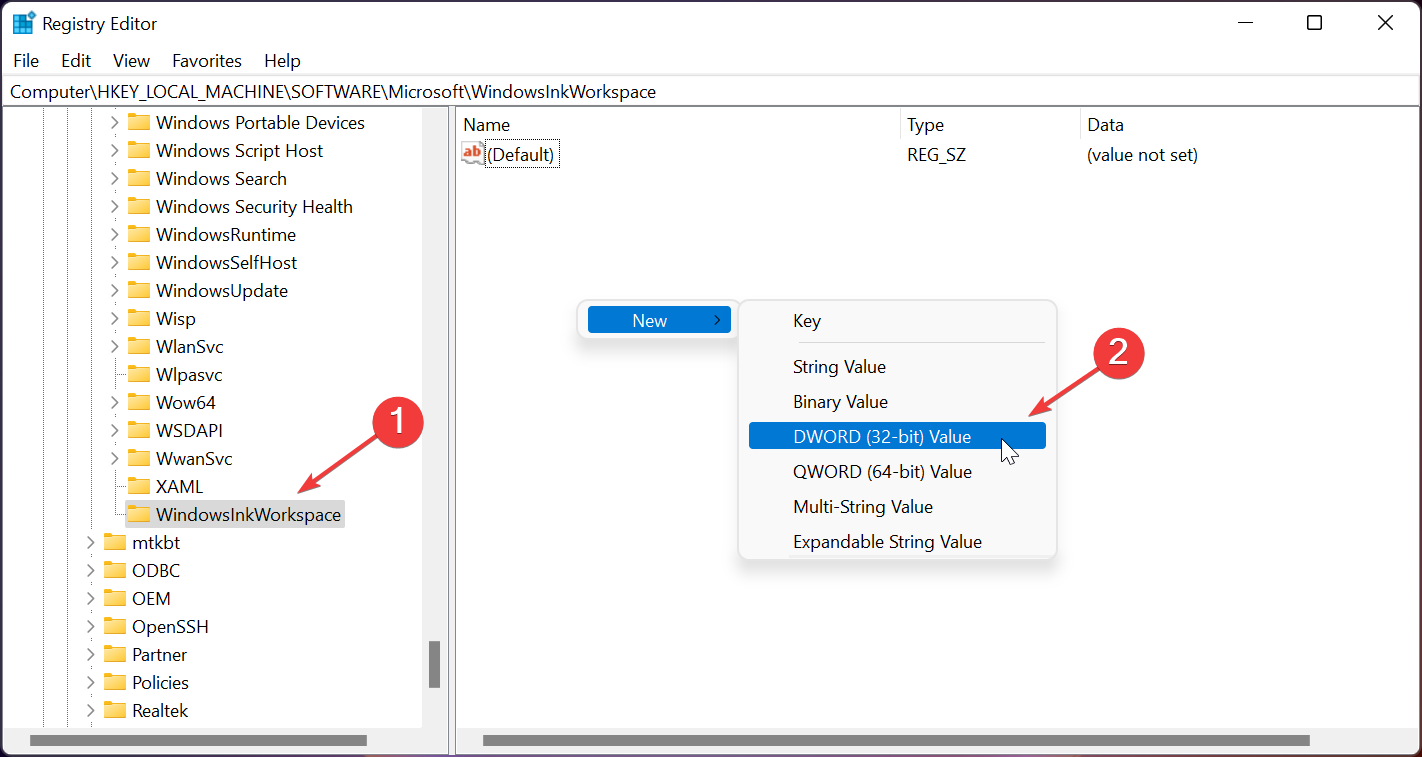Expand the Wisp key chevron
Image resolution: width=1422 pixels, height=757 pixels.
[114, 318]
